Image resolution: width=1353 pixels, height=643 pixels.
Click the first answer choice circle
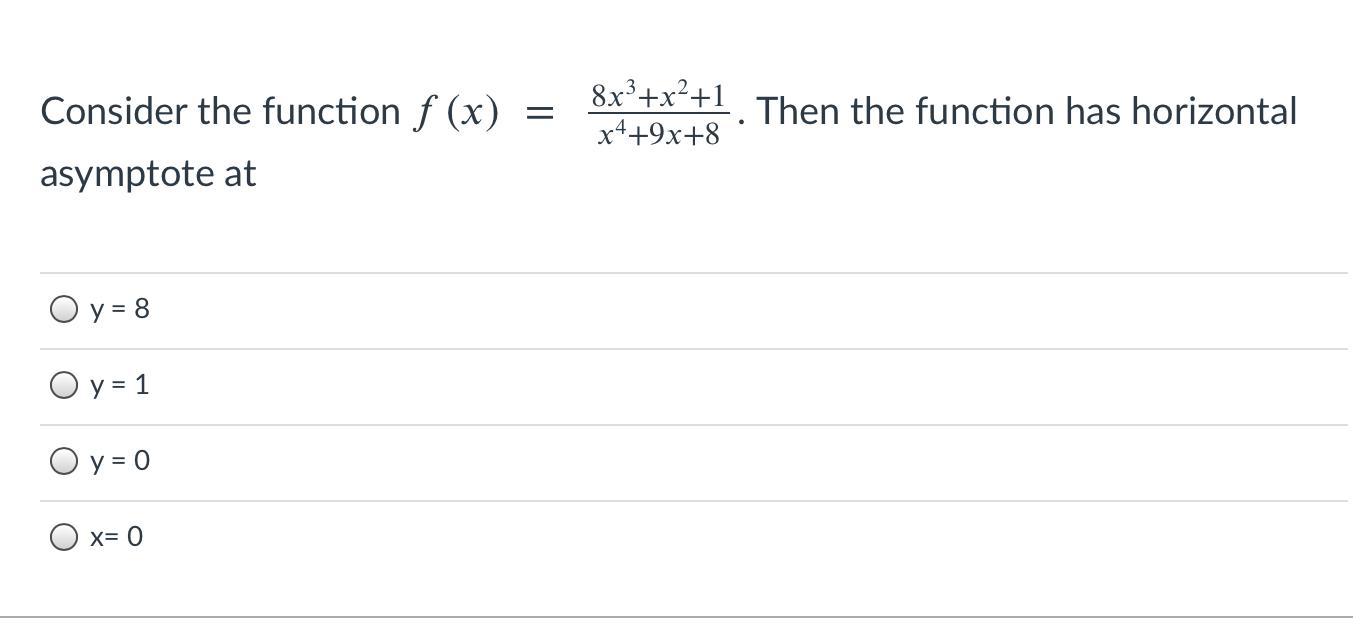pos(64,310)
